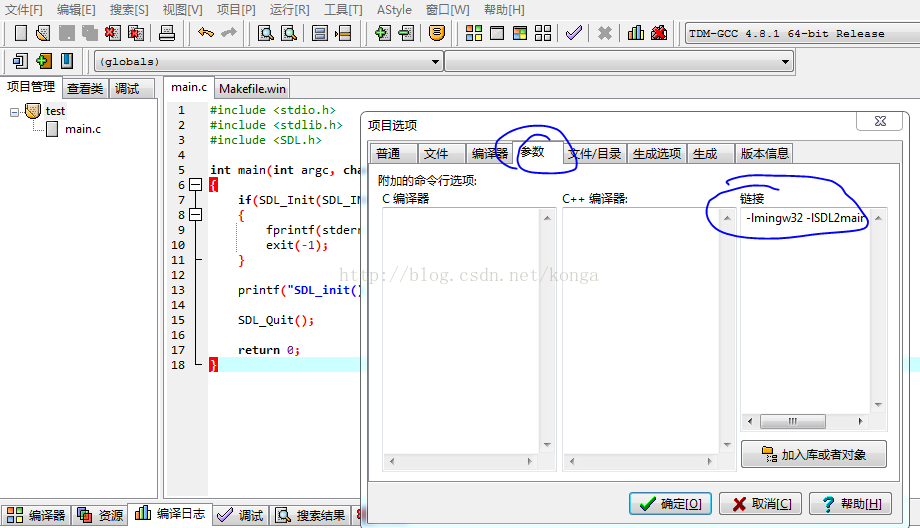
Task: Collapse the test project tree node
Action: pyautogui.click(x=14, y=111)
